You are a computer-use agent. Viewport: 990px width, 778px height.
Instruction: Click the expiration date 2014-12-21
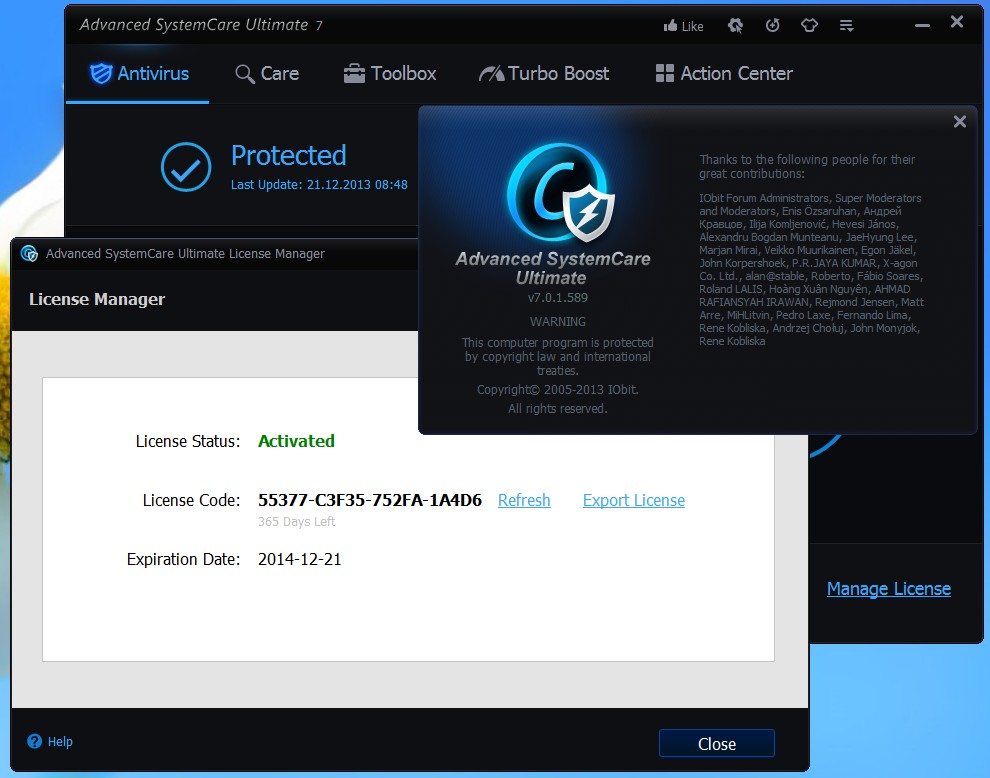(x=299, y=560)
